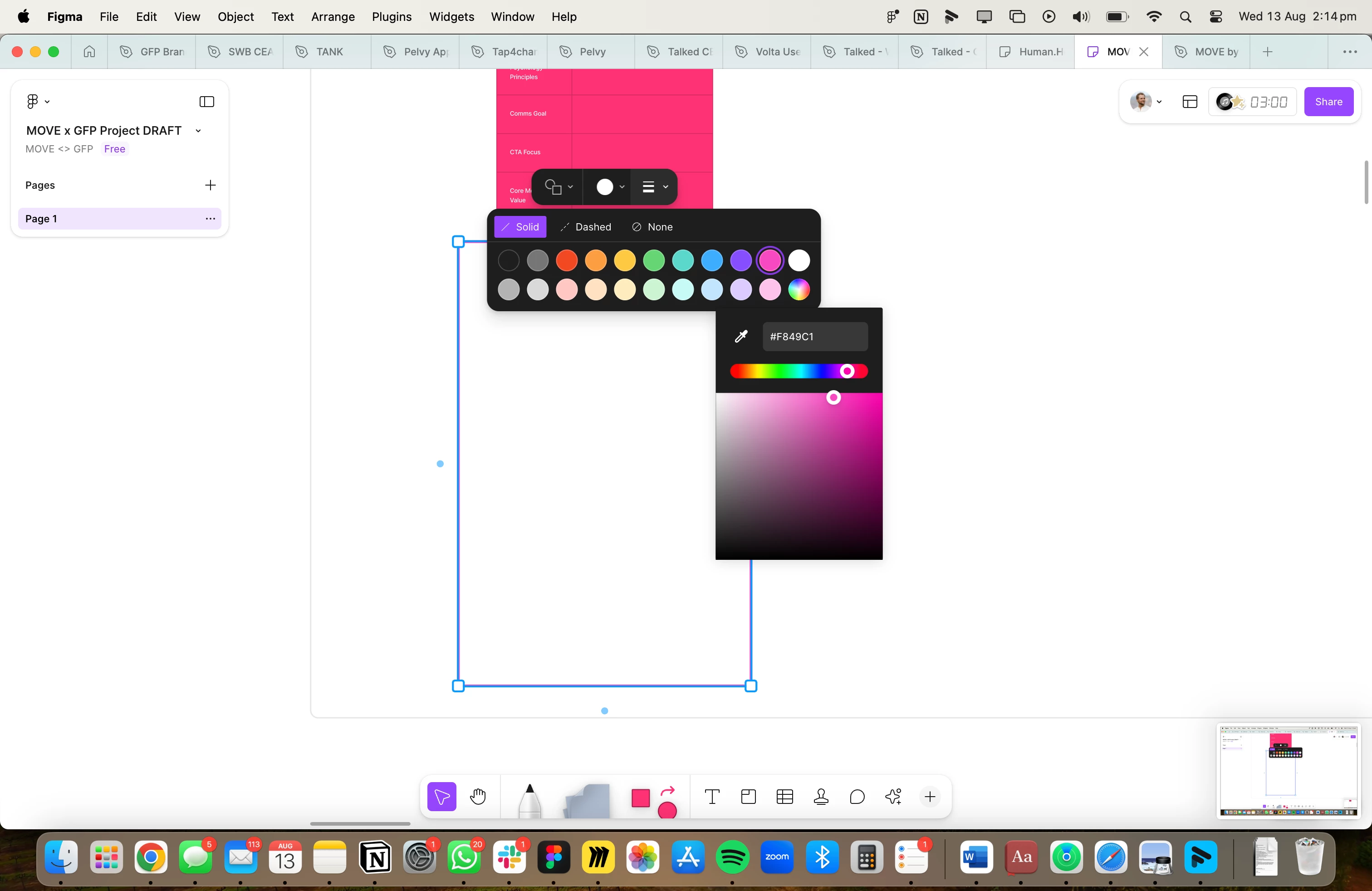Add a new page with plus
Image resolution: width=1372 pixels, height=891 pixels.
coord(211,185)
